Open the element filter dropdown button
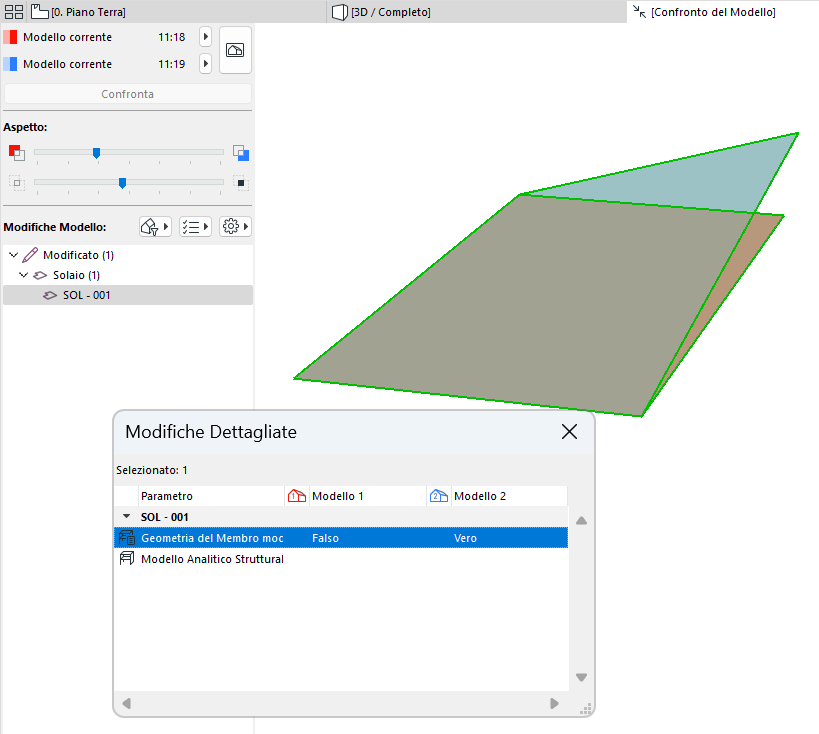Viewport: 819px width, 734px height. [155, 227]
